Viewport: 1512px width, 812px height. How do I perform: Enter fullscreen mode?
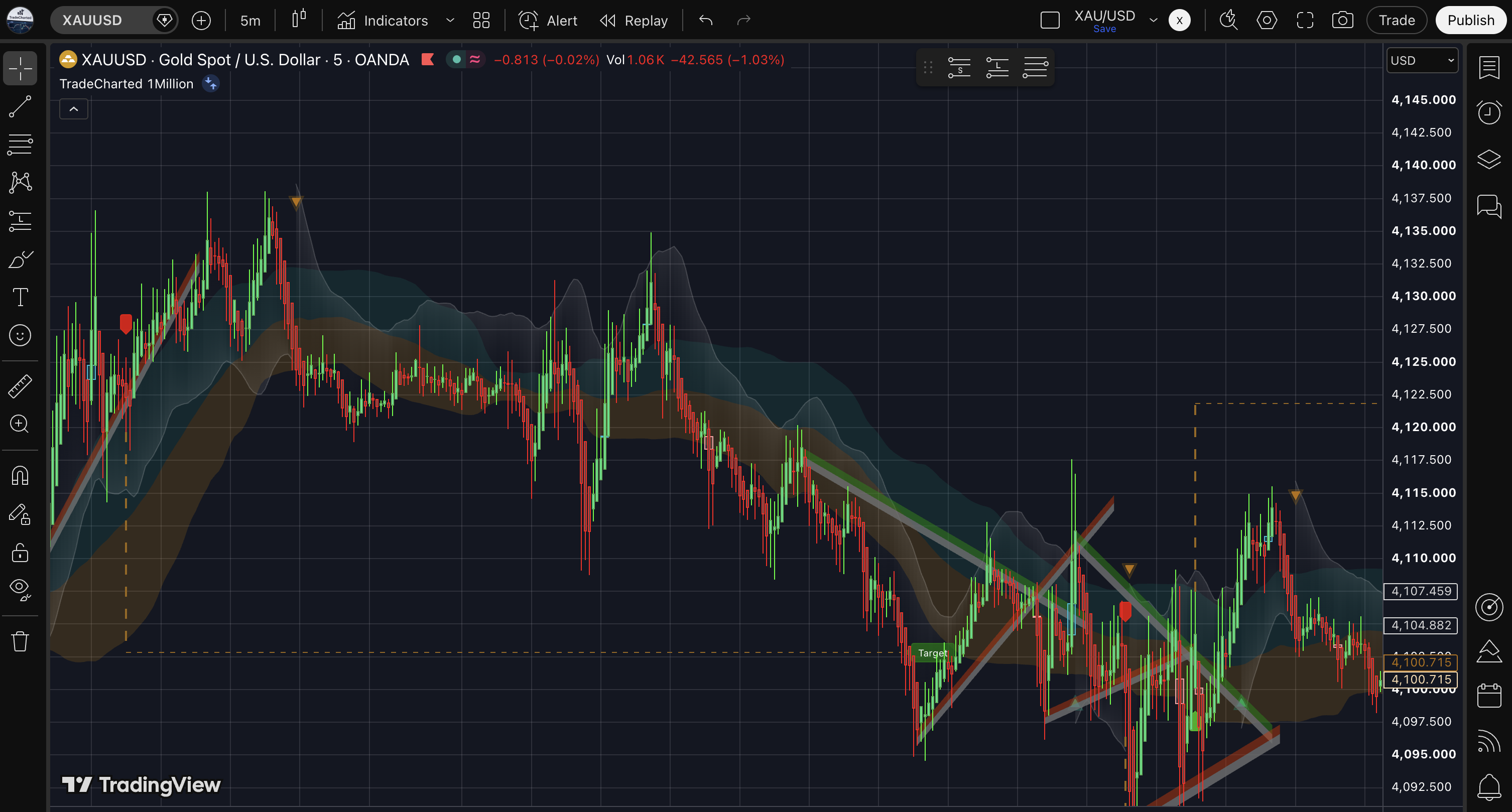(x=1305, y=21)
